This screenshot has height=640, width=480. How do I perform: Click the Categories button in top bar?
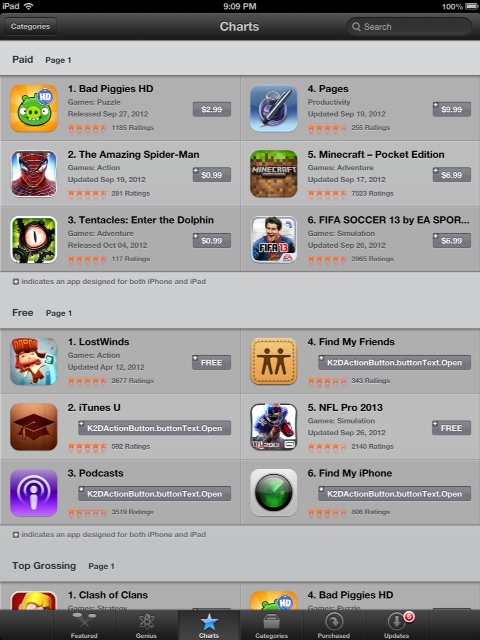point(31,27)
